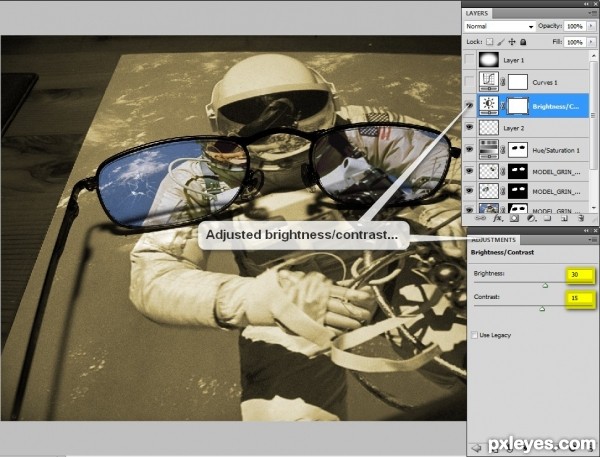The image size is (600, 457).
Task: Click chain link on Hue/Saturation 1 layer
Action: coord(503,150)
